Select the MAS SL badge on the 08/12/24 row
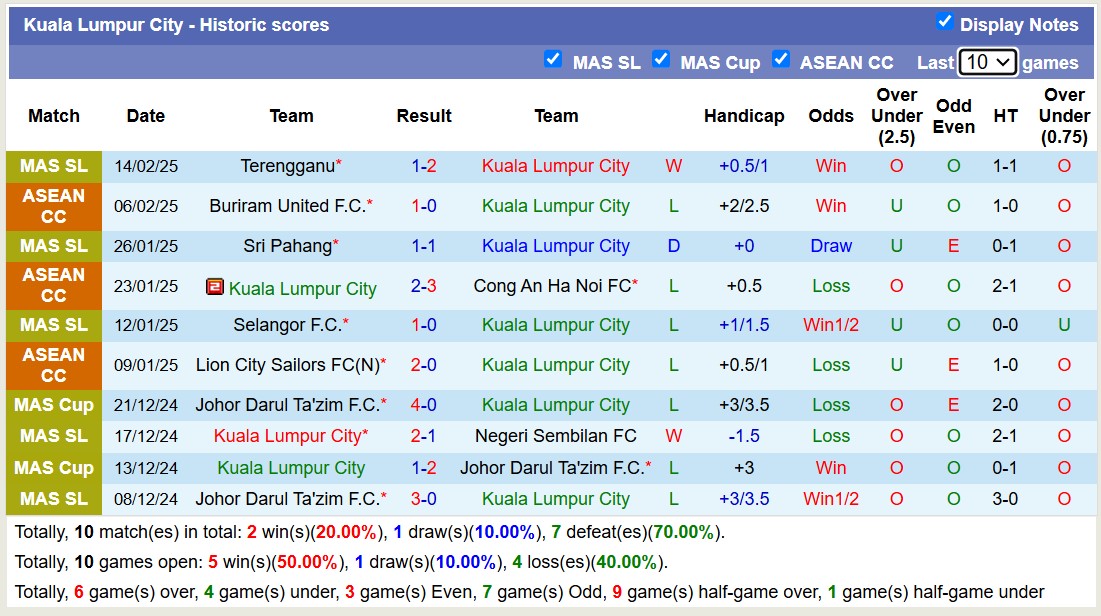Viewport: 1101px width, 616px height. 53,499
